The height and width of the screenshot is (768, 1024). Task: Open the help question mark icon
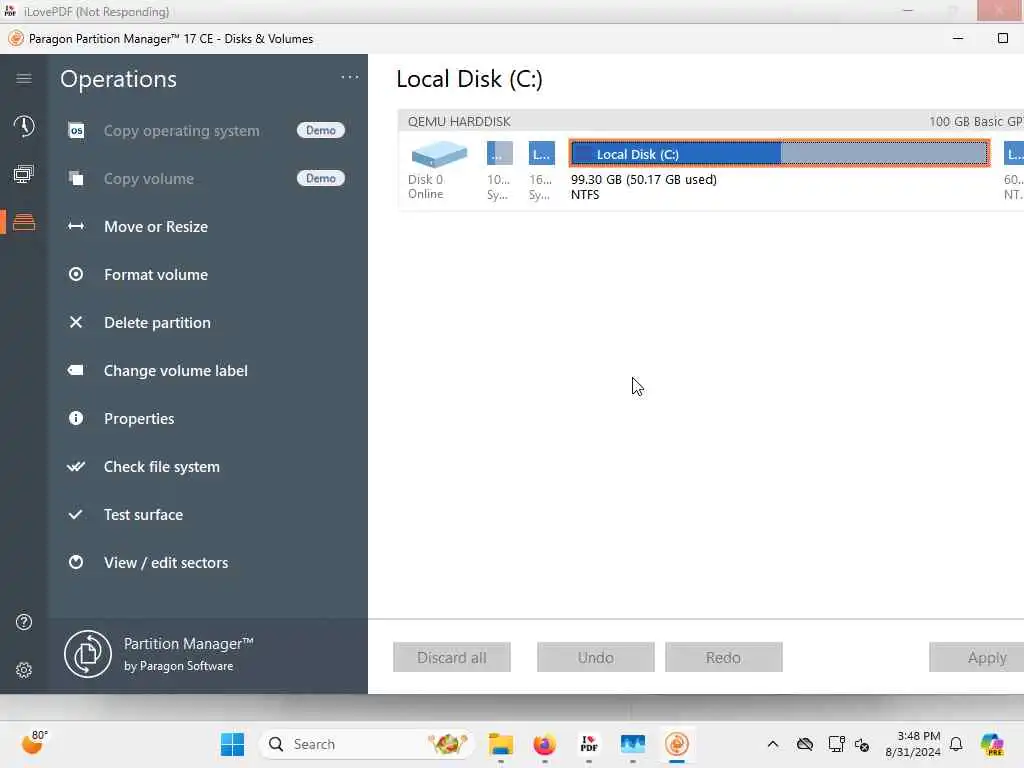click(24, 622)
